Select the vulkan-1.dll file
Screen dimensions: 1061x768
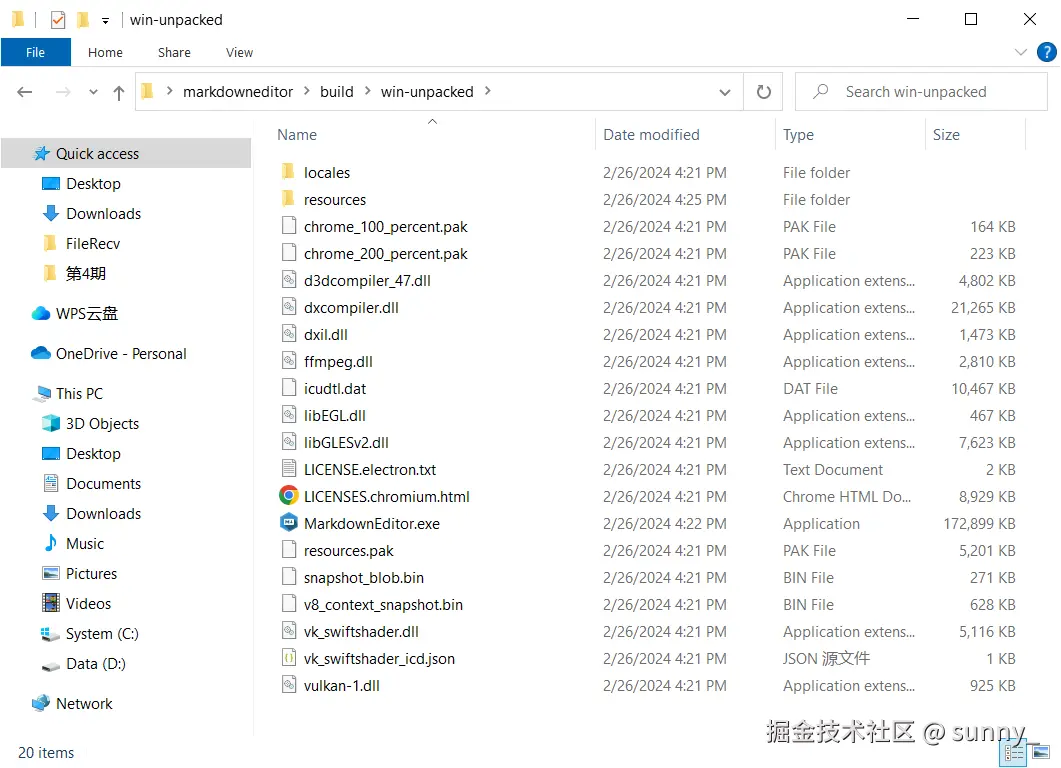pos(341,685)
